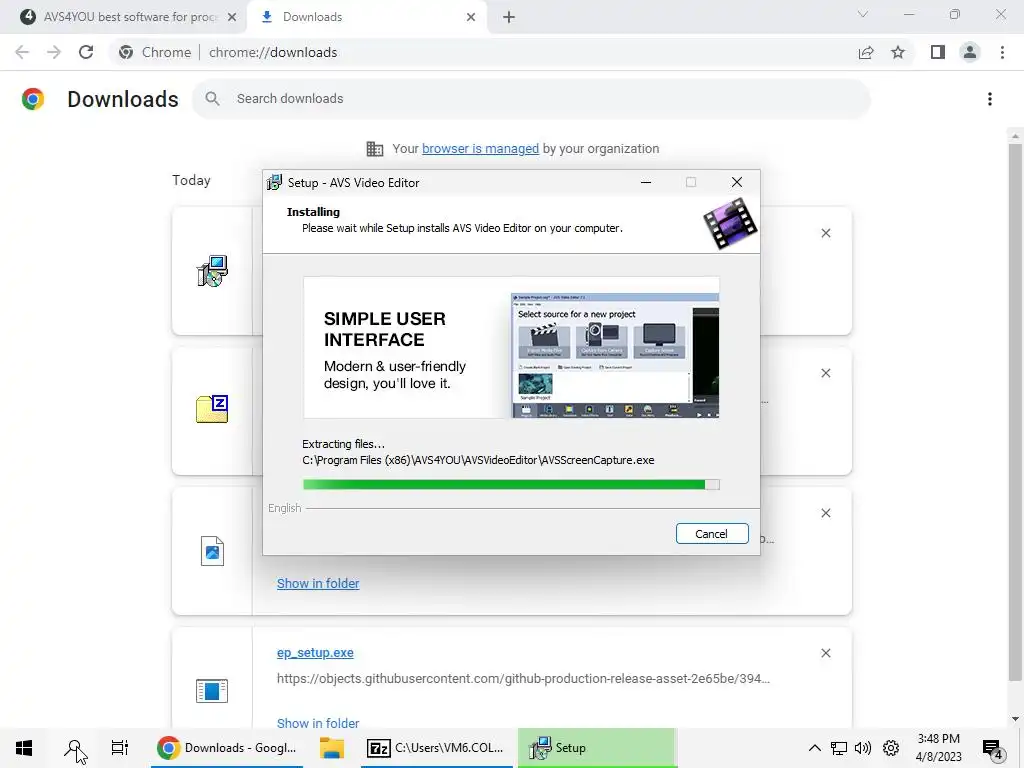Open the browser is managed link
The height and width of the screenshot is (768, 1024).
pos(480,149)
